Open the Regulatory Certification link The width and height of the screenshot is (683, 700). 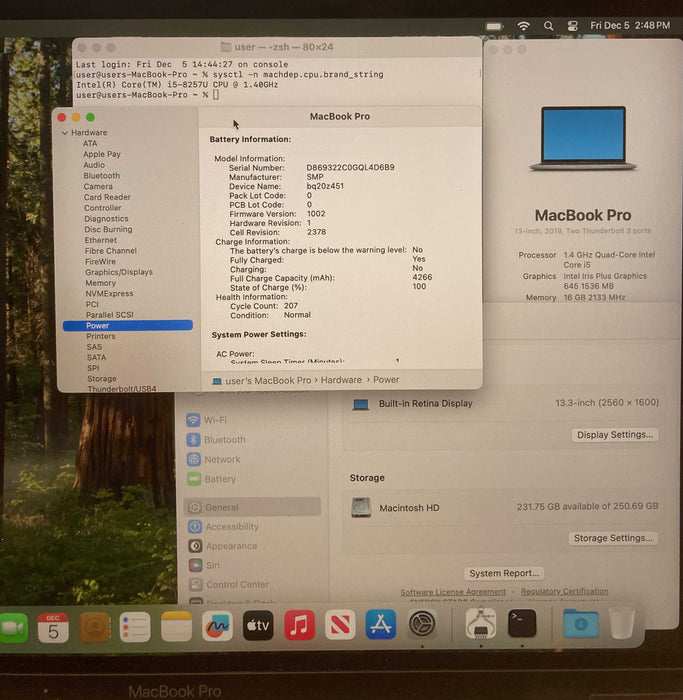click(x=565, y=592)
